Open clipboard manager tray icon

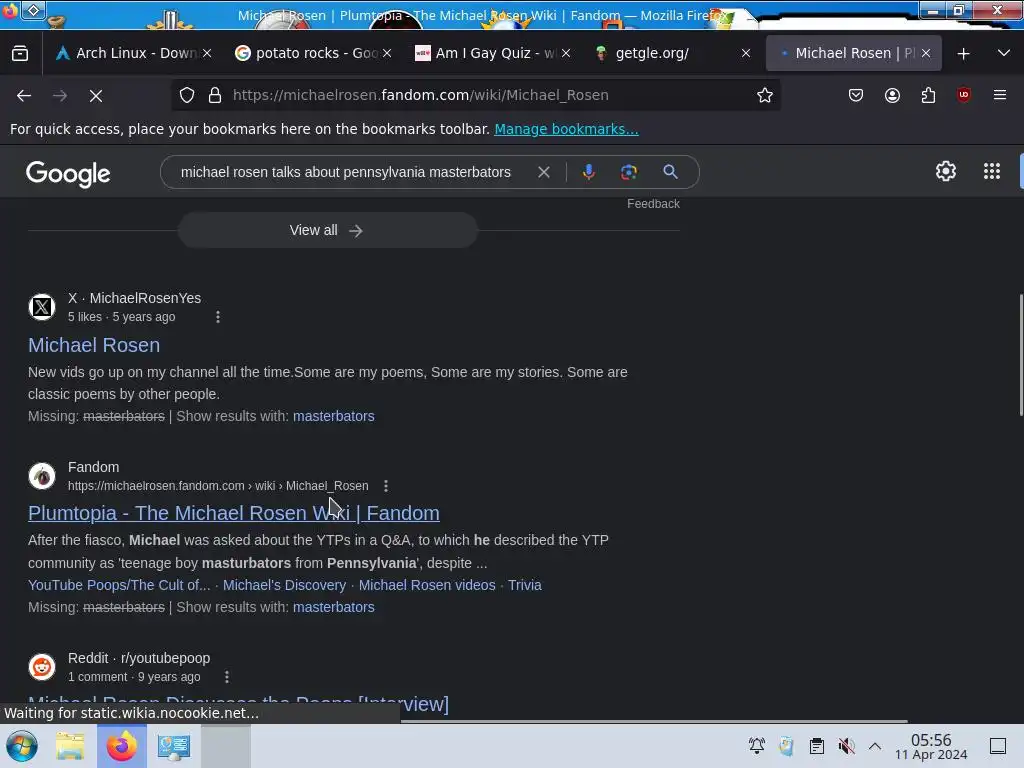[816, 746]
